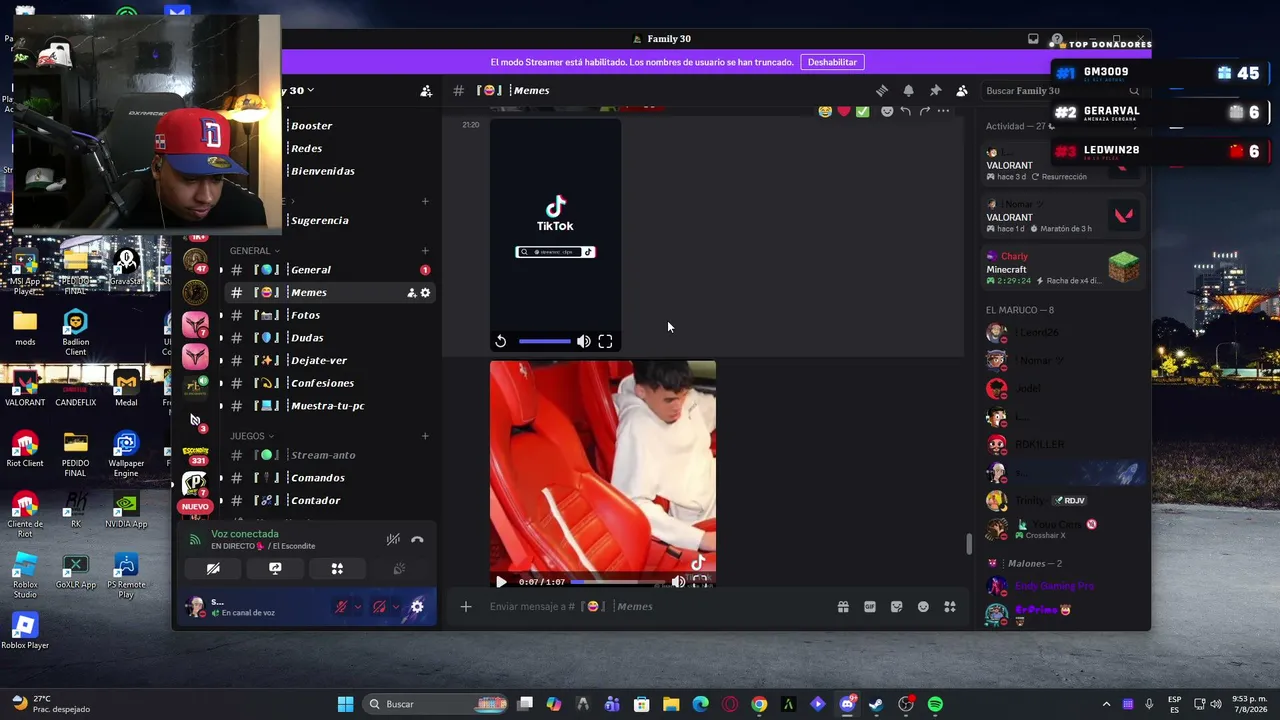Open the emoji picker in message bar
Screen dimensions: 1280x720
[x=923, y=607]
